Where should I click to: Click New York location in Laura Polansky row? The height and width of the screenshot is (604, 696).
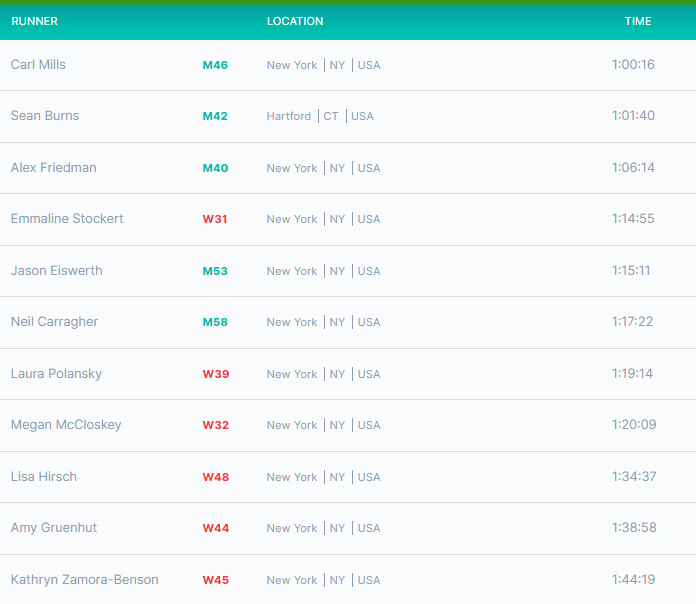point(292,374)
